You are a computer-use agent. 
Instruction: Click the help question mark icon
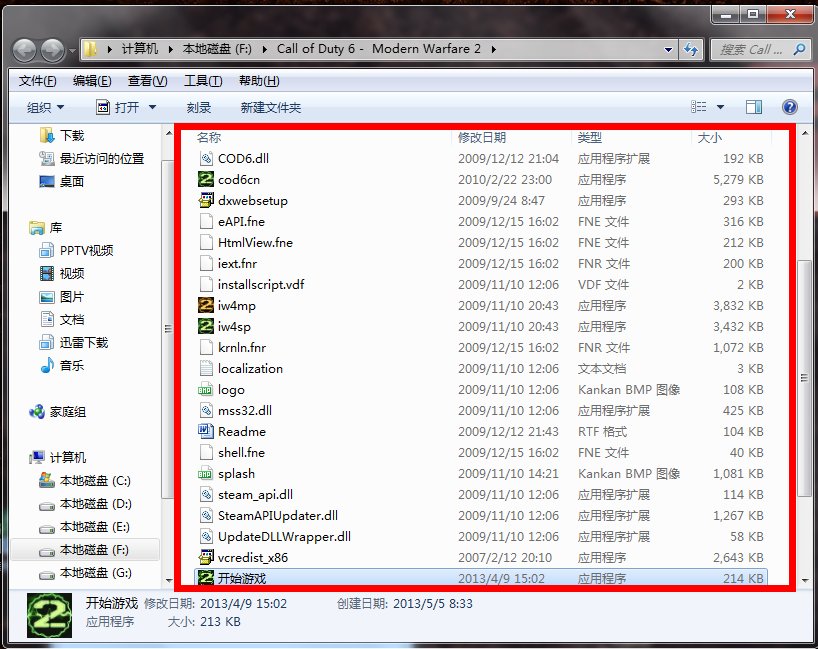click(x=789, y=107)
